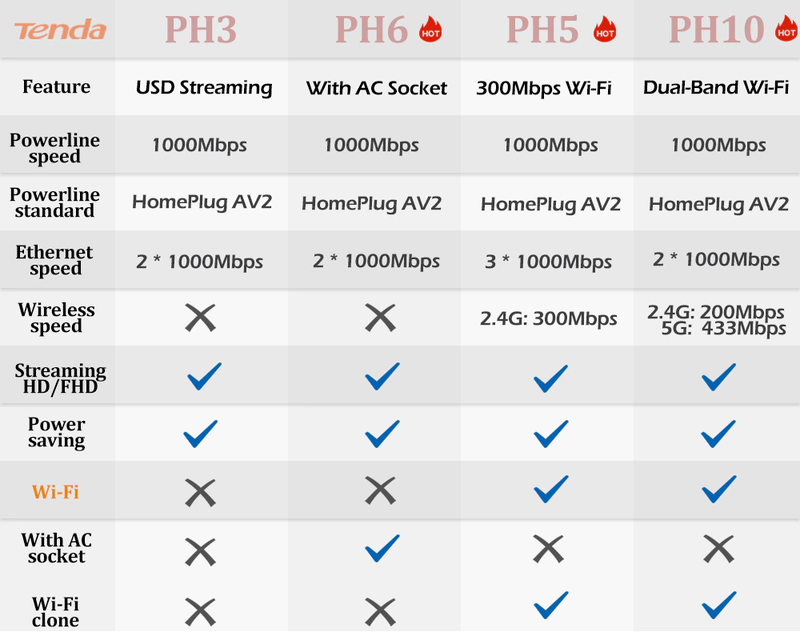Click the "Dual-Band Wi-Fi" feature text

coord(717,88)
